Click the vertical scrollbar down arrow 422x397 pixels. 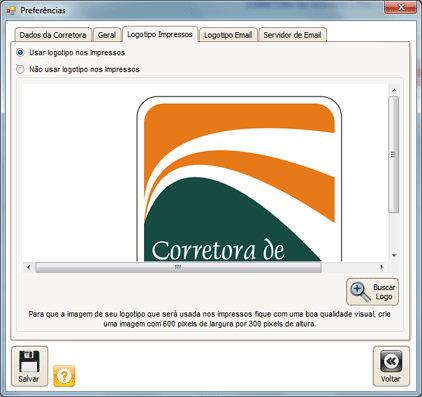click(394, 256)
